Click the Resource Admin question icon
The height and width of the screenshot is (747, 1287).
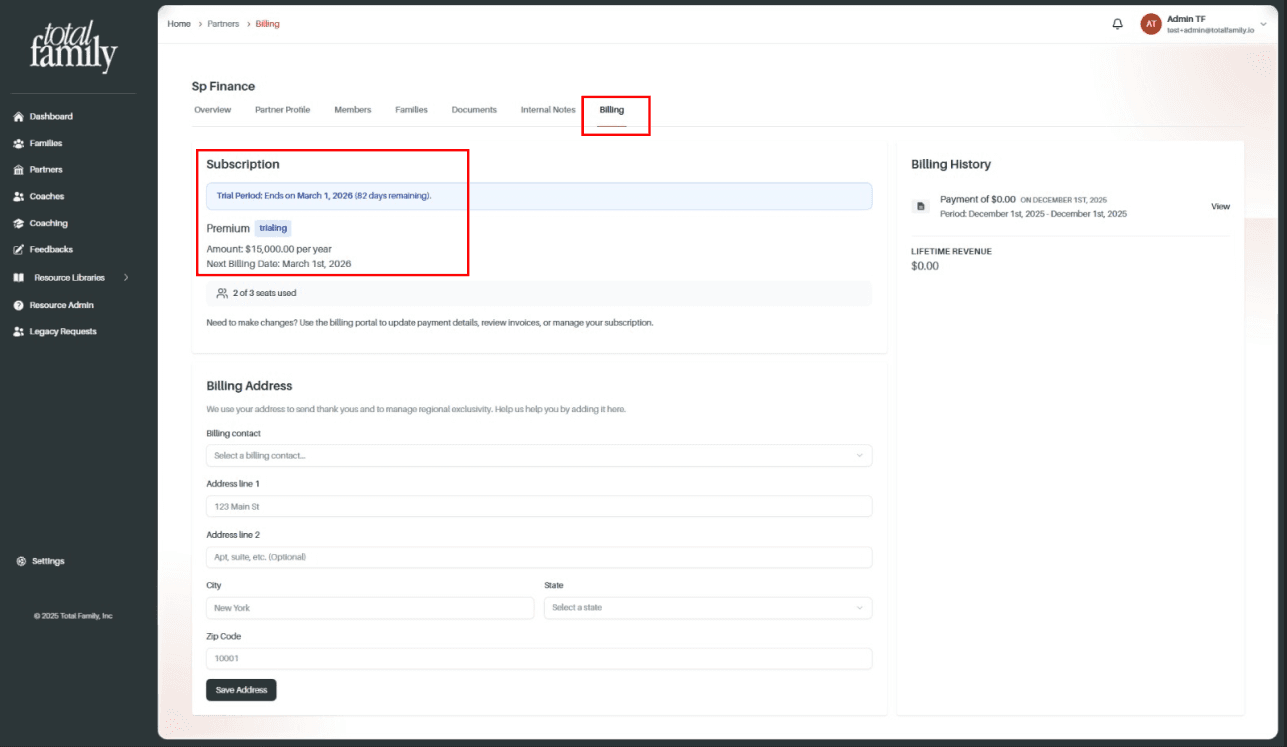tap(18, 306)
